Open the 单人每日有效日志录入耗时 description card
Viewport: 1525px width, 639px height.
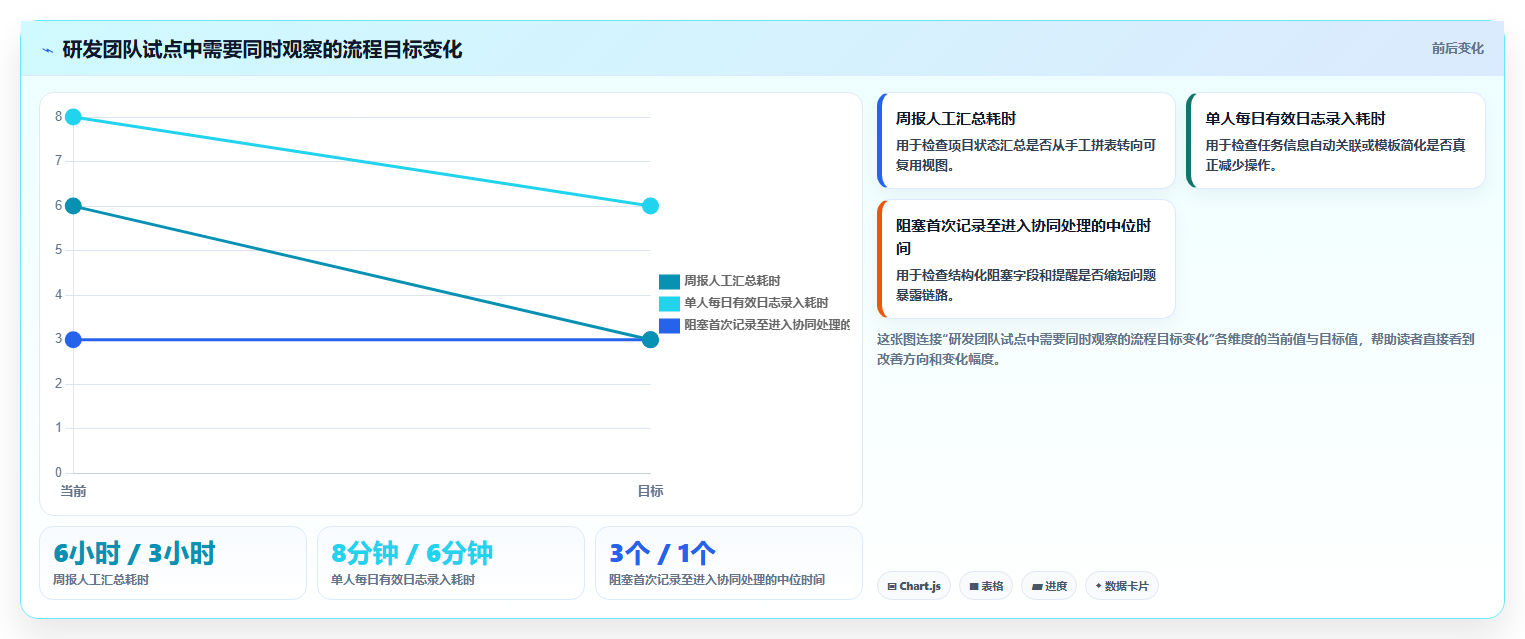click(x=1336, y=140)
